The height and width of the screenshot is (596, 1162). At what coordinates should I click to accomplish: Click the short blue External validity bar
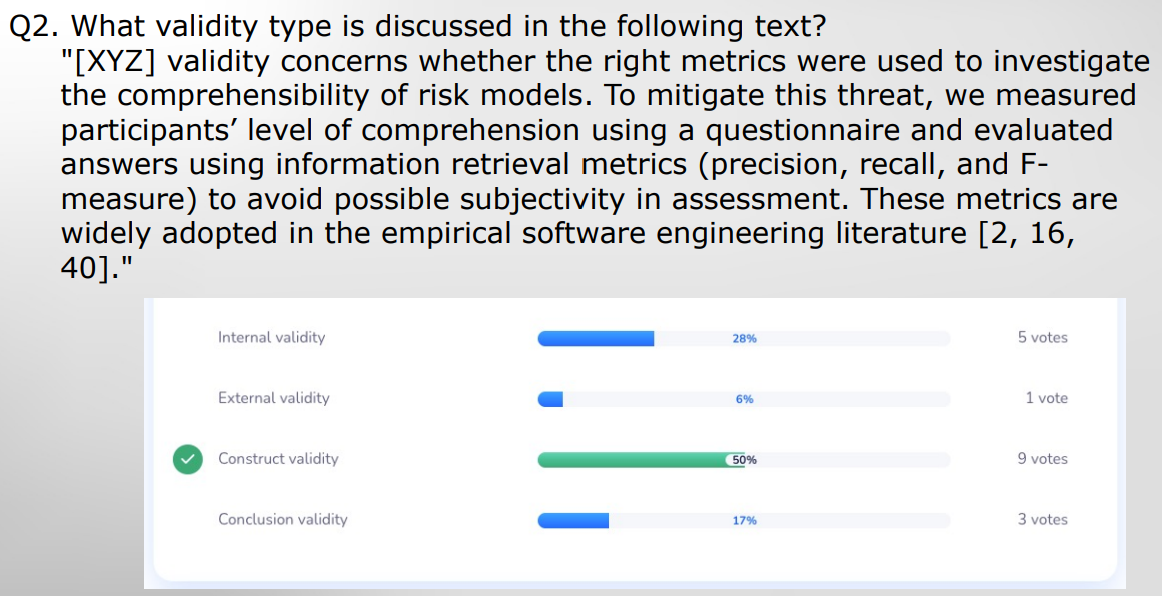(551, 400)
